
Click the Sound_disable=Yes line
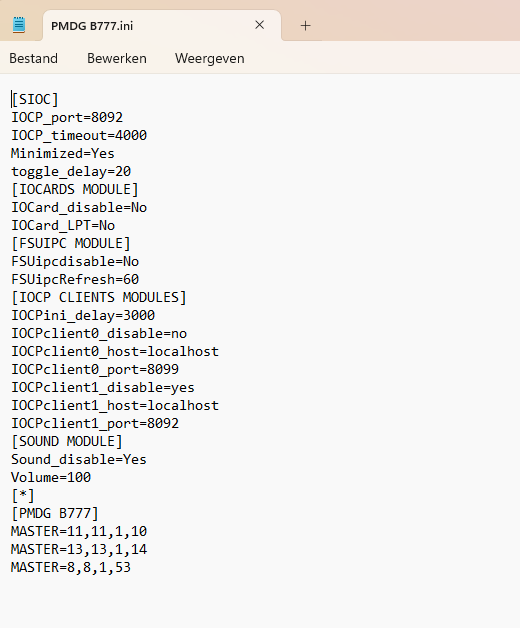pos(79,459)
